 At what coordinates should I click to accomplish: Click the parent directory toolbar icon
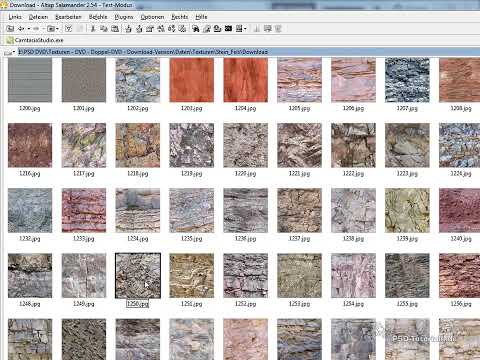10,29
